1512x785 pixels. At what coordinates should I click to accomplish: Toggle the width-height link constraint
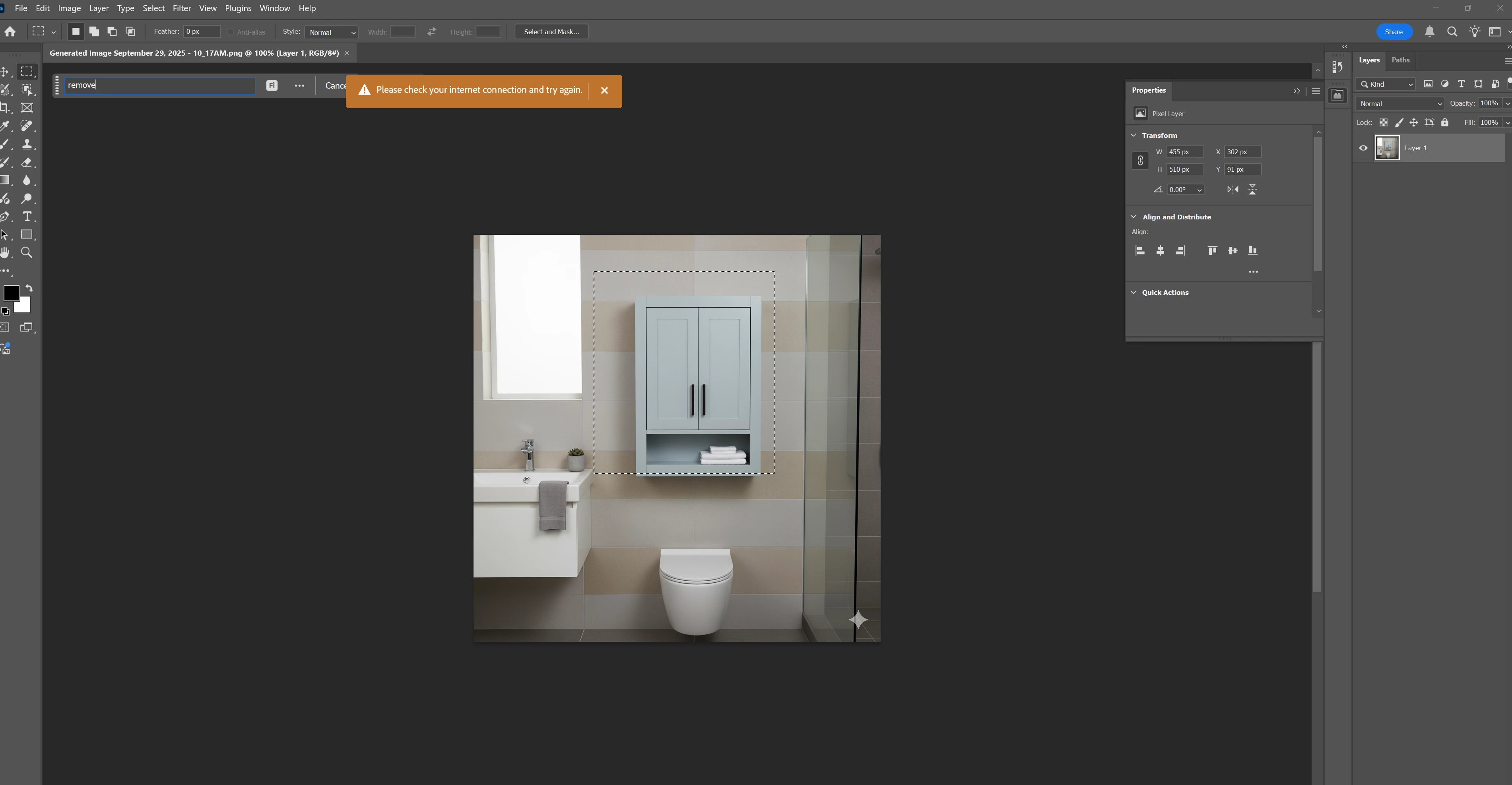tap(1140, 161)
